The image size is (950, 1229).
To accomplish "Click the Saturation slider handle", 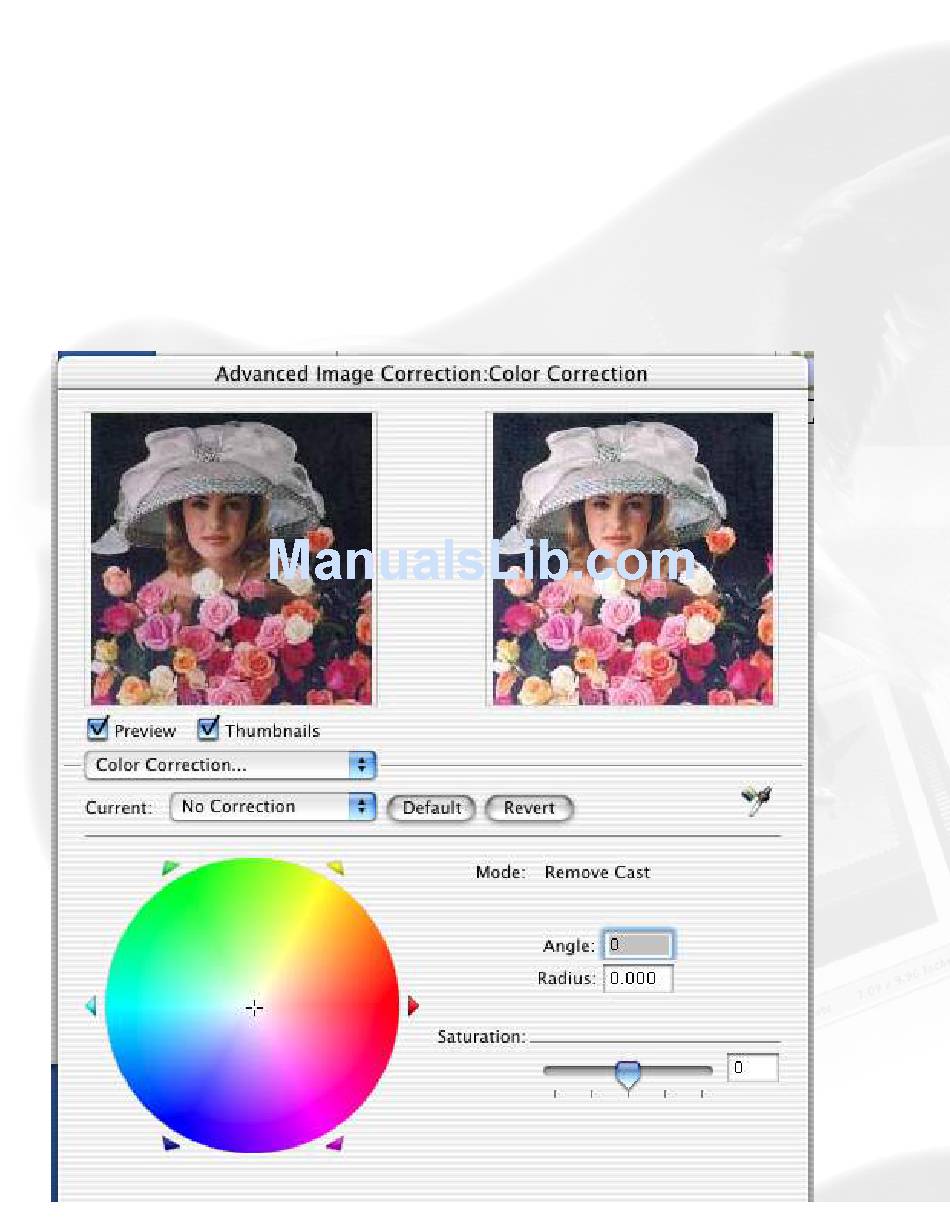I will point(628,1076).
